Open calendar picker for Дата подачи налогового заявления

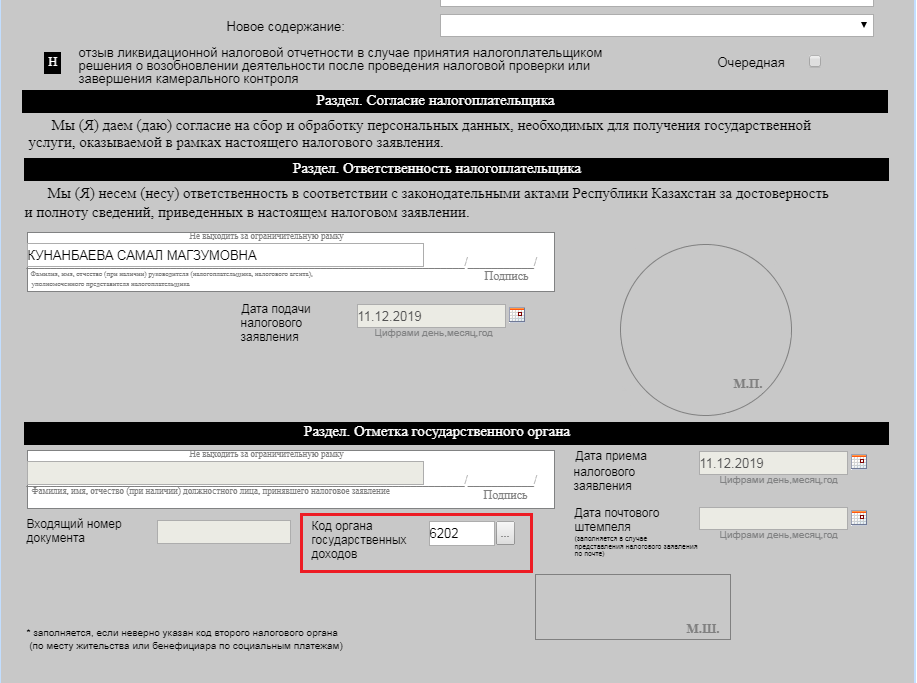click(x=517, y=315)
